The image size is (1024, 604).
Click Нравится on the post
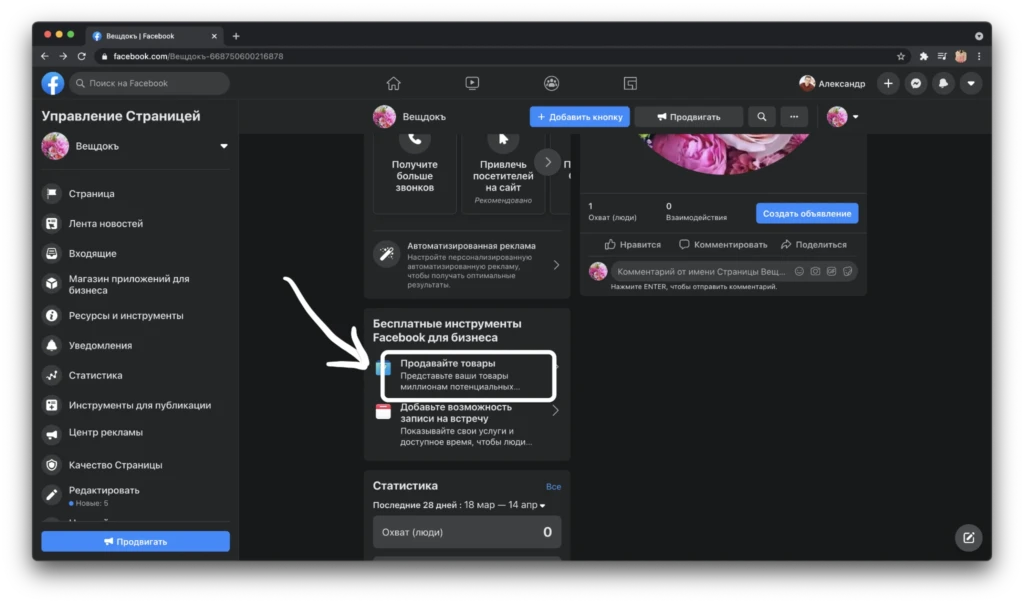click(632, 245)
